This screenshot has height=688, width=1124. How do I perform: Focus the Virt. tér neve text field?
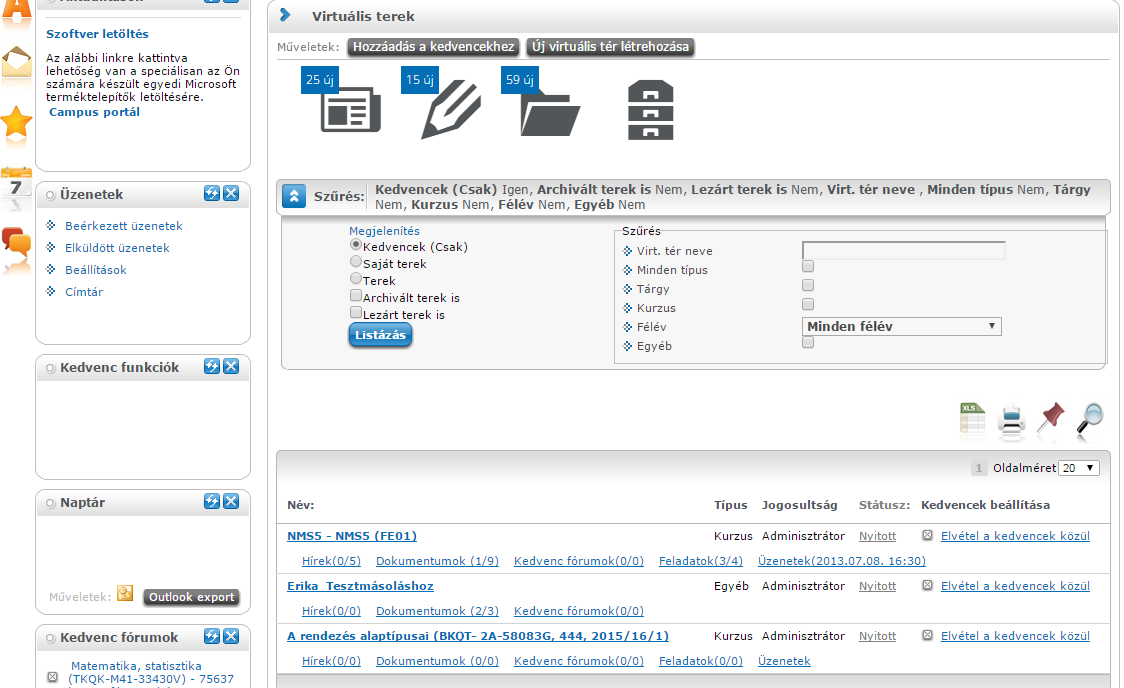pyautogui.click(x=903, y=250)
